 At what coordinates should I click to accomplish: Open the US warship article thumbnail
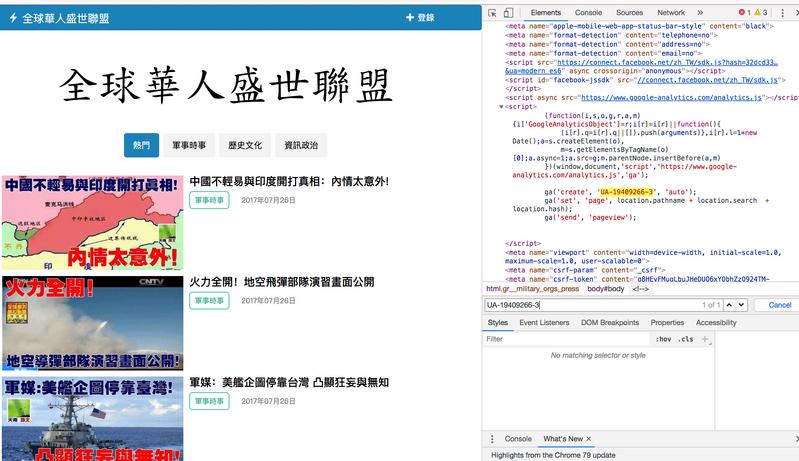(x=93, y=419)
